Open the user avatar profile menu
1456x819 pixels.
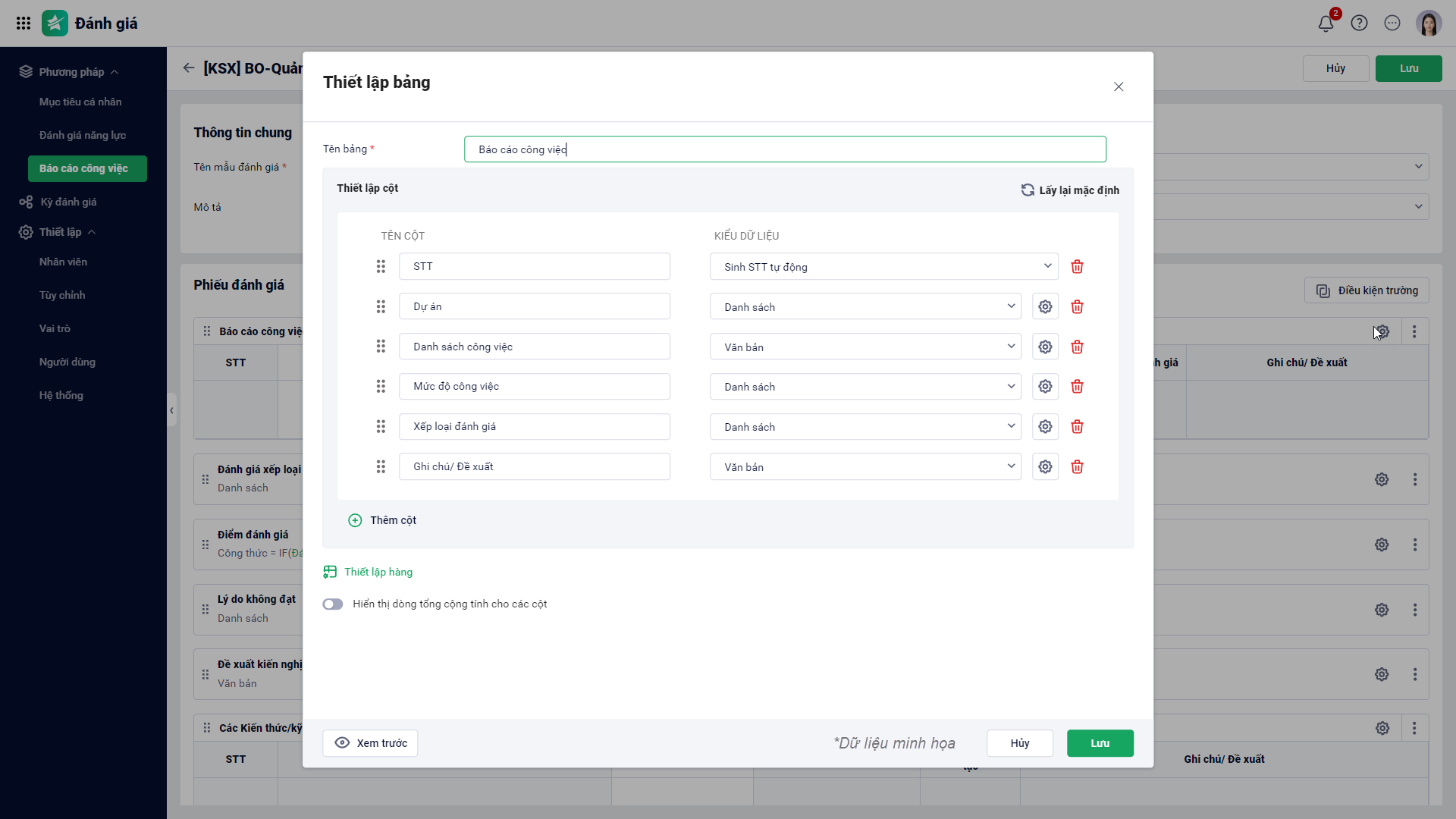point(1429,24)
